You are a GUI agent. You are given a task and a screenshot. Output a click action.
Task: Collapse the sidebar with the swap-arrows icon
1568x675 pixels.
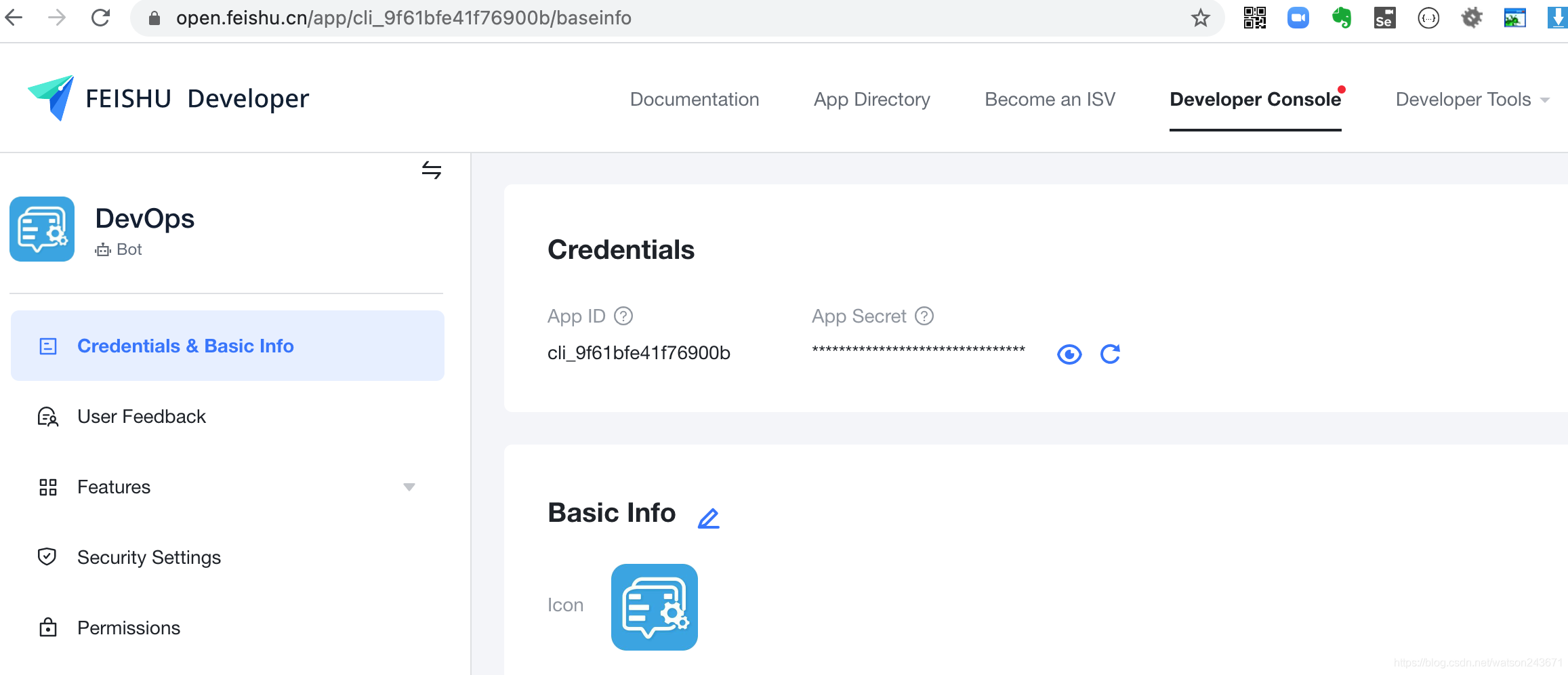tap(432, 169)
